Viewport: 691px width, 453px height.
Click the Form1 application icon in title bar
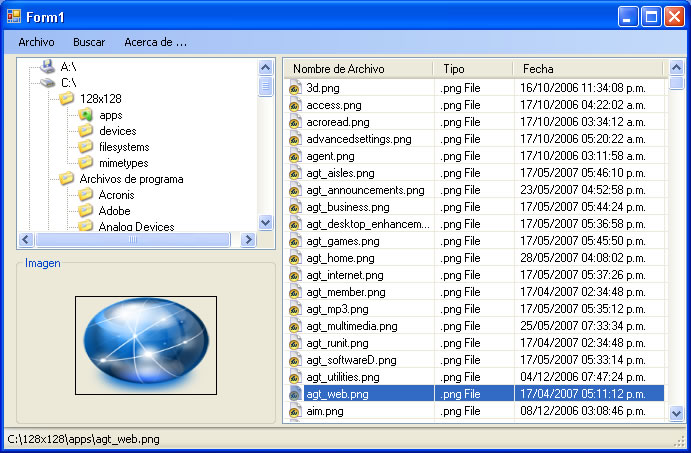pos(14,16)
